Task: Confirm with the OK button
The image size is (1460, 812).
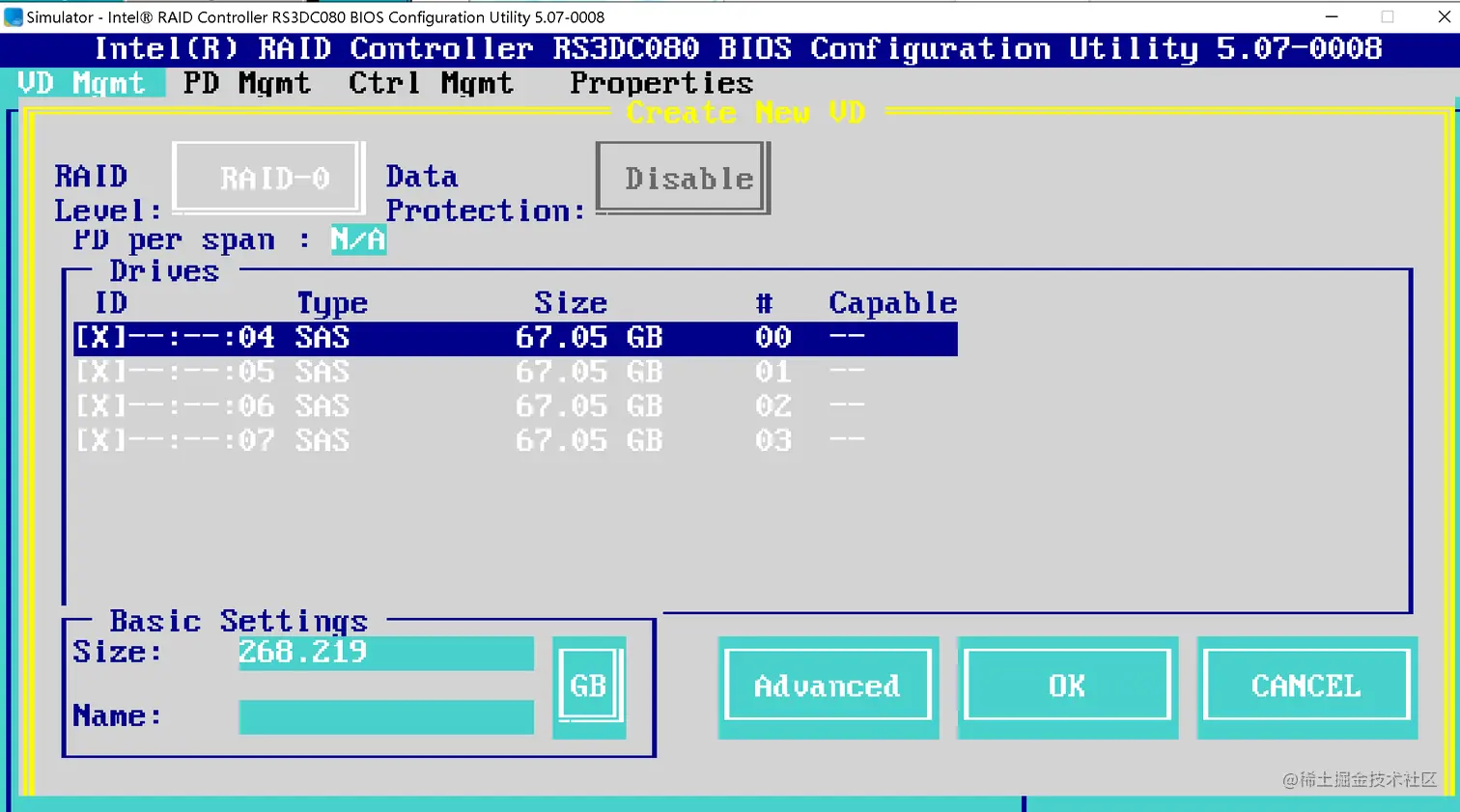Action: [x=1067, y=686]
